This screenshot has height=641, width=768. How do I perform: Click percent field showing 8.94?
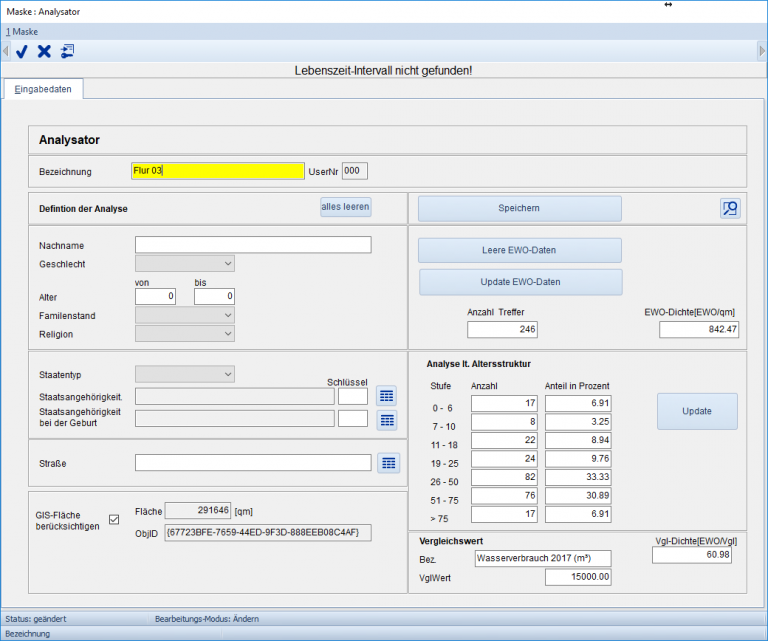tap(578, 441)
